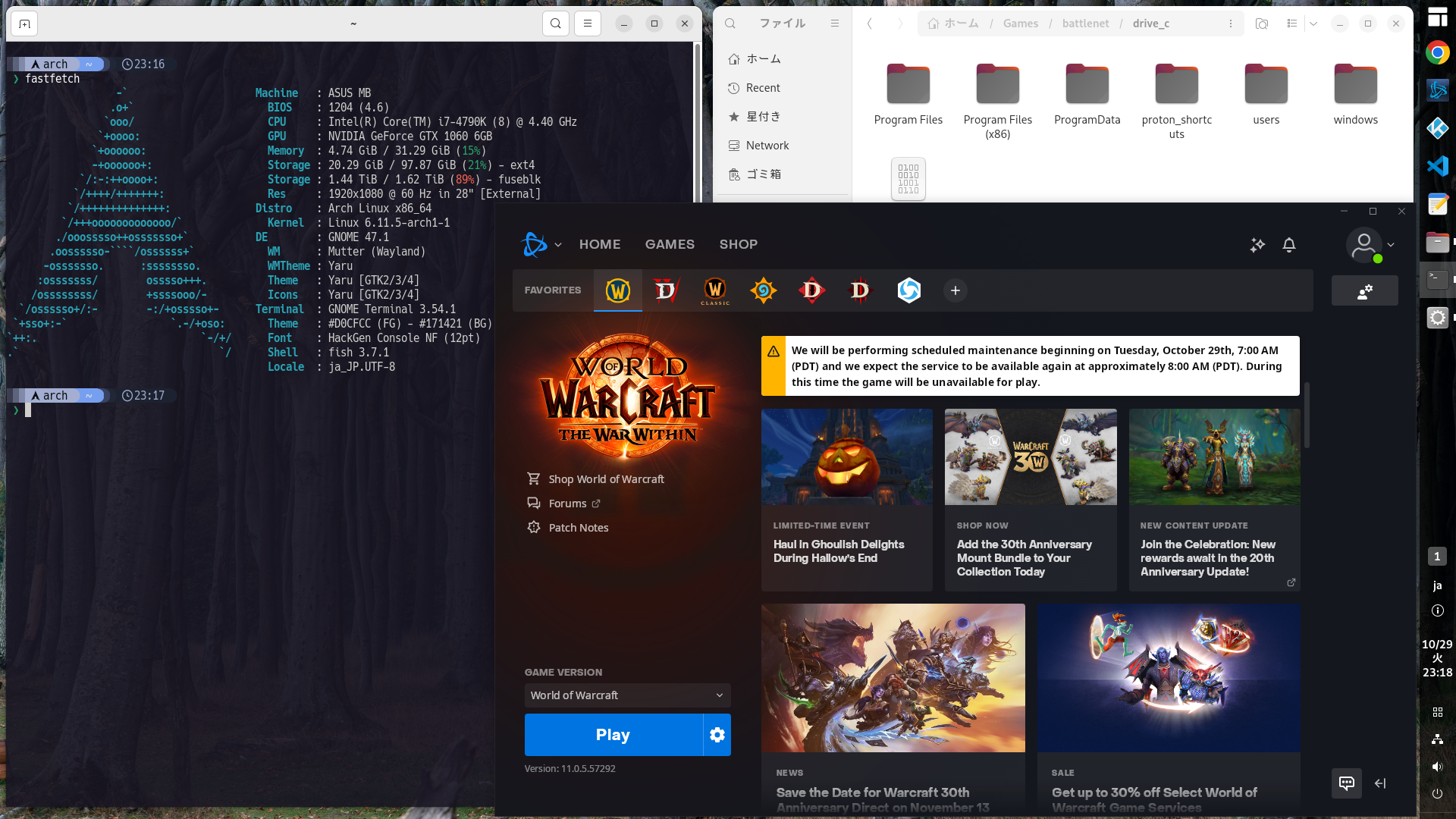This screenshot has height=819, width=1456.
Task: Select Diablo IV favorite icon
Action: point(666,290)
